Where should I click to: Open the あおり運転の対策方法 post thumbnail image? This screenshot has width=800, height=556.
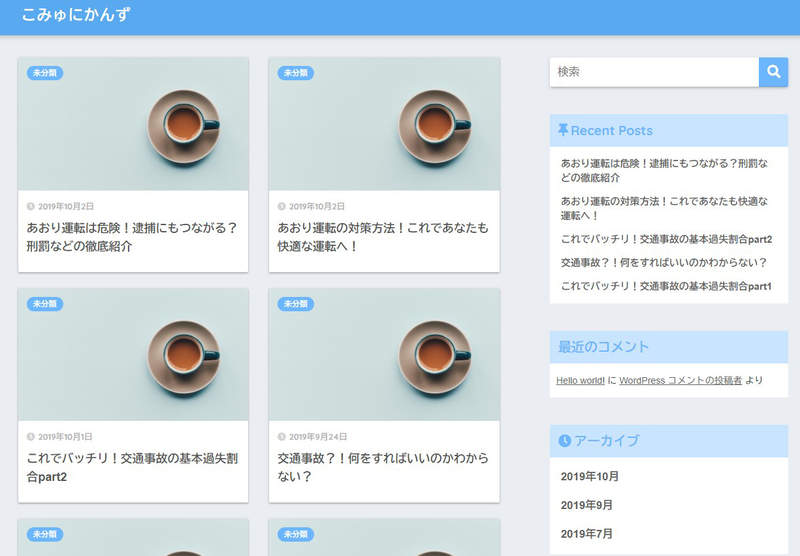pyautogui.click(x=384, y=124)
